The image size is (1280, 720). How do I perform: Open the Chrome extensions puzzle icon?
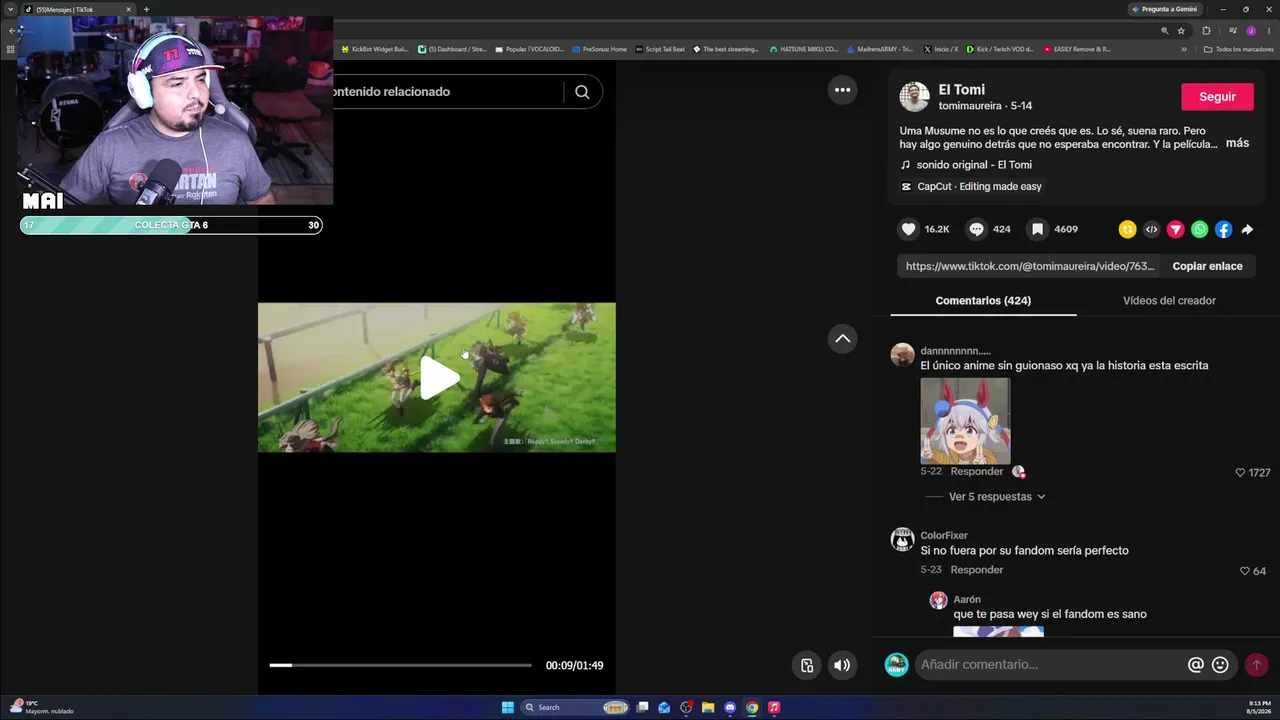pyautogui.click(x=1206, y=31)
